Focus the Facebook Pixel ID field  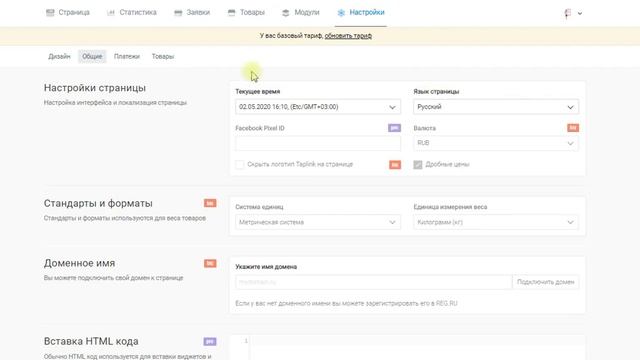tap(318, 143)
